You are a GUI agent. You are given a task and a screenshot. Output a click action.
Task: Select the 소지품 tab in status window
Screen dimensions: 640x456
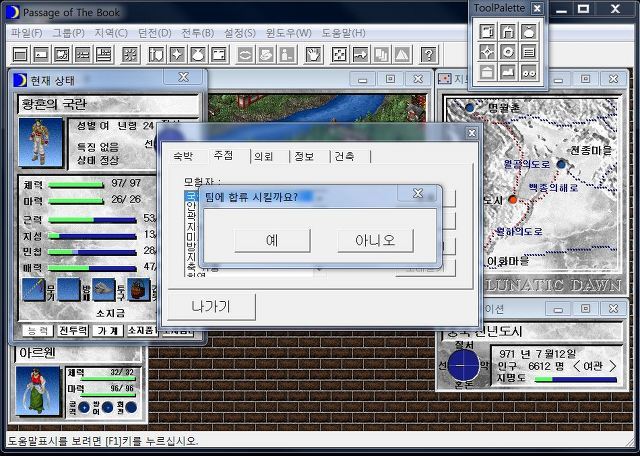(x=142, y=331)
